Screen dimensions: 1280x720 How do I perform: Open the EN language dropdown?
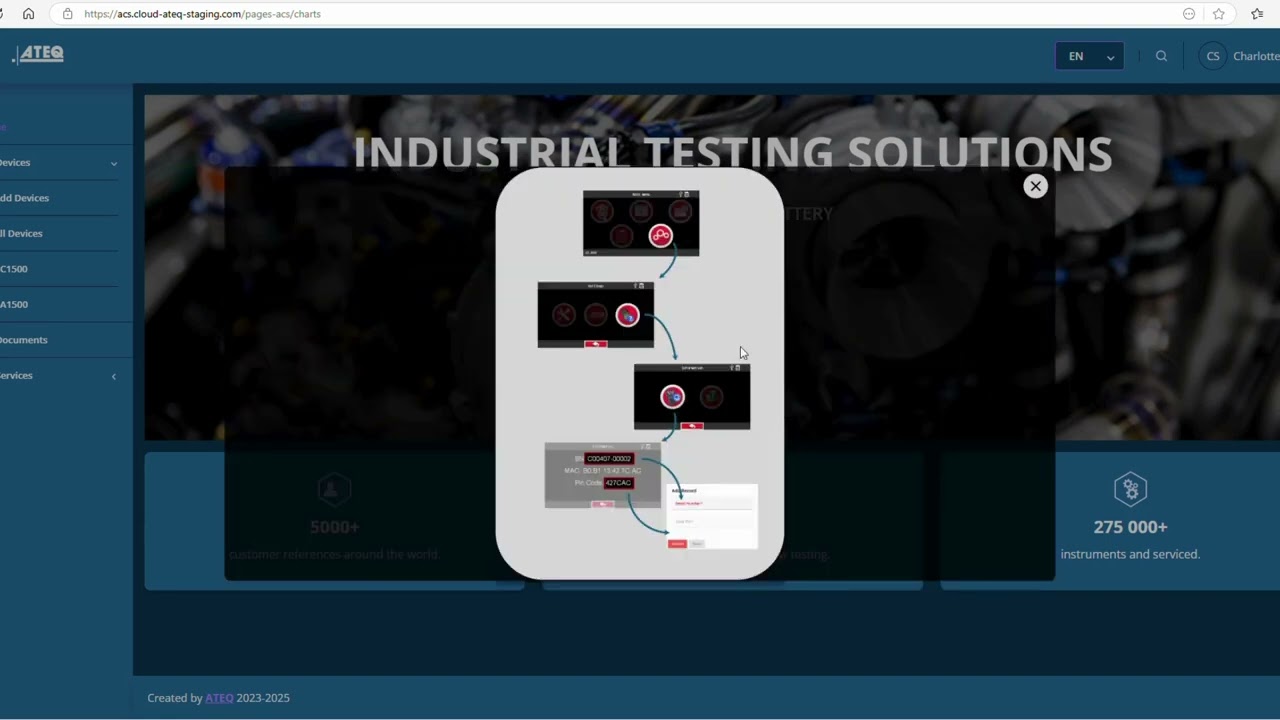point(1089,56)
